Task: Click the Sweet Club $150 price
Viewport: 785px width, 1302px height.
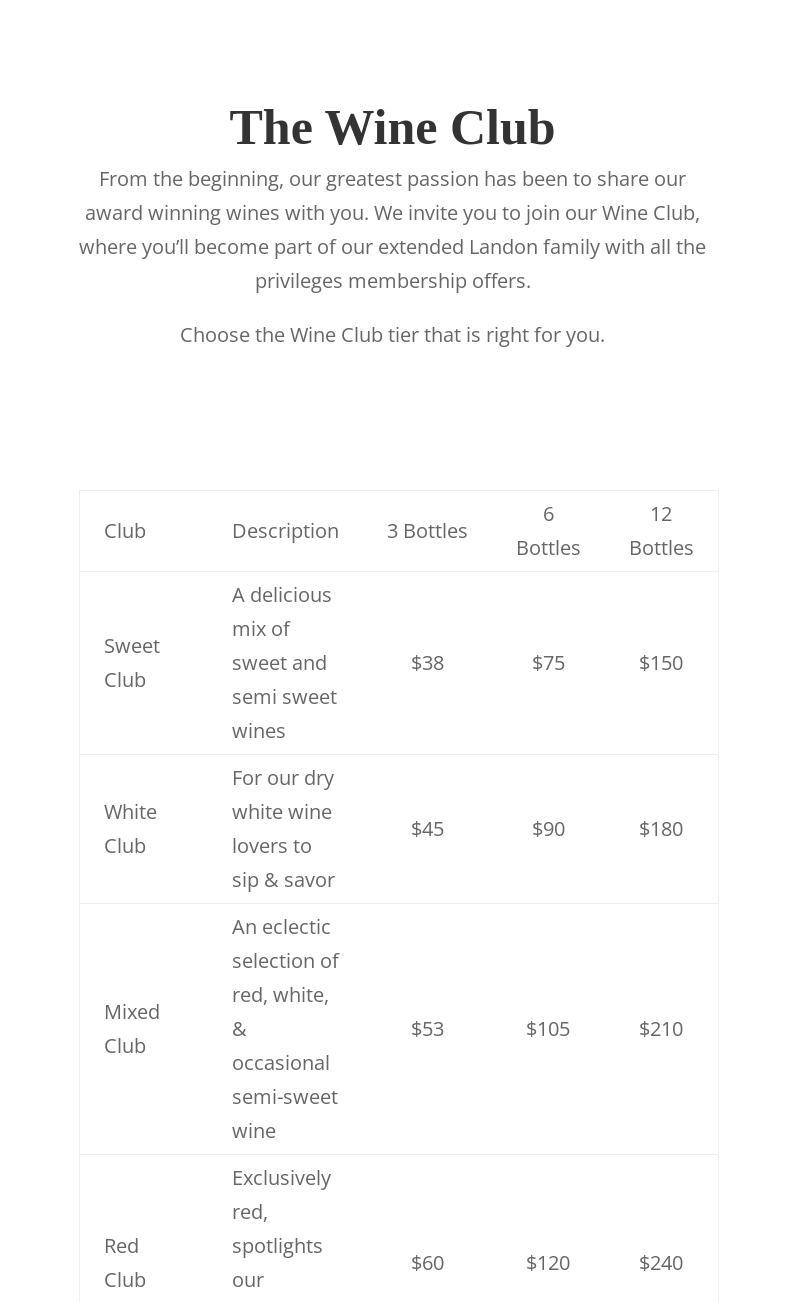Action: click(x=661, y=663)
